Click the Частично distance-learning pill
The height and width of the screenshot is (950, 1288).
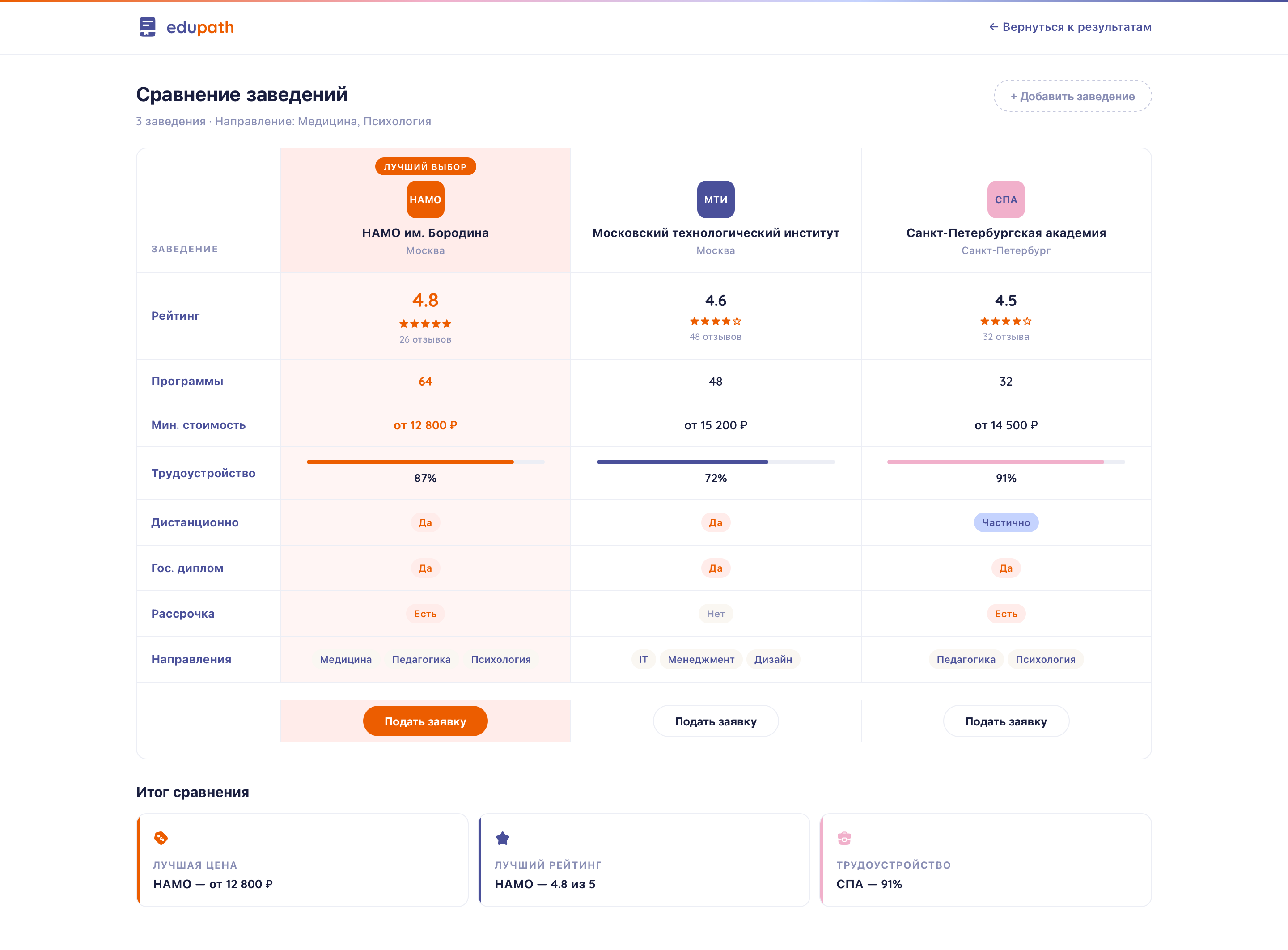pos(1006,522)
